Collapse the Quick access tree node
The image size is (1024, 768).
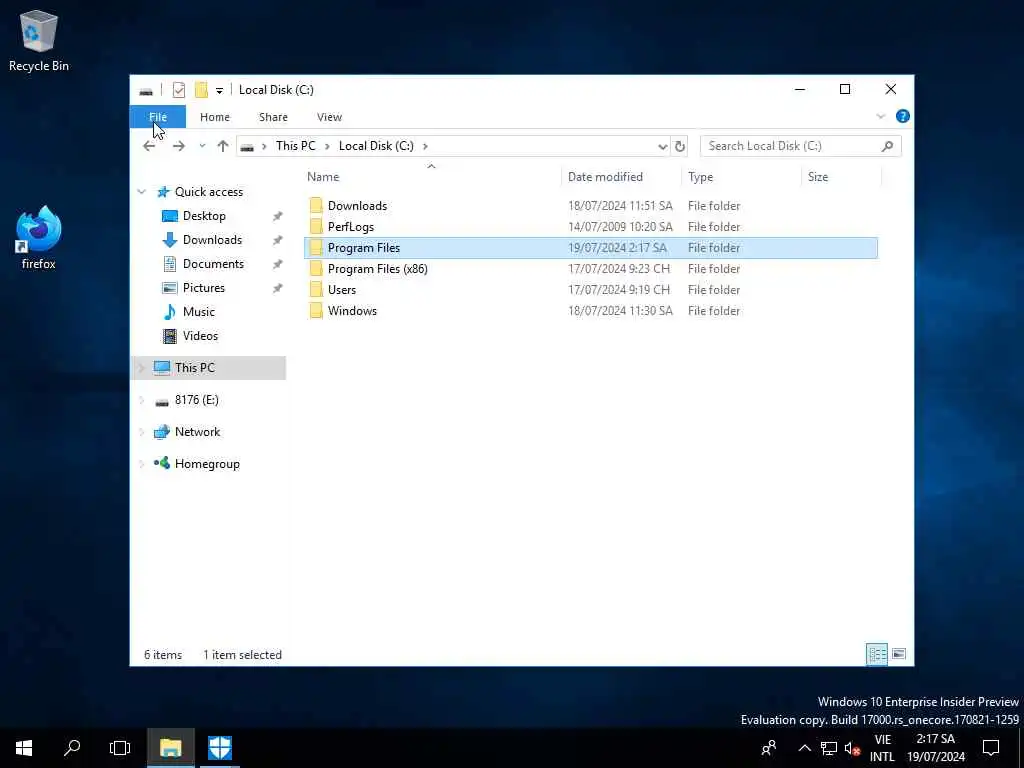[x=142, y=192]
